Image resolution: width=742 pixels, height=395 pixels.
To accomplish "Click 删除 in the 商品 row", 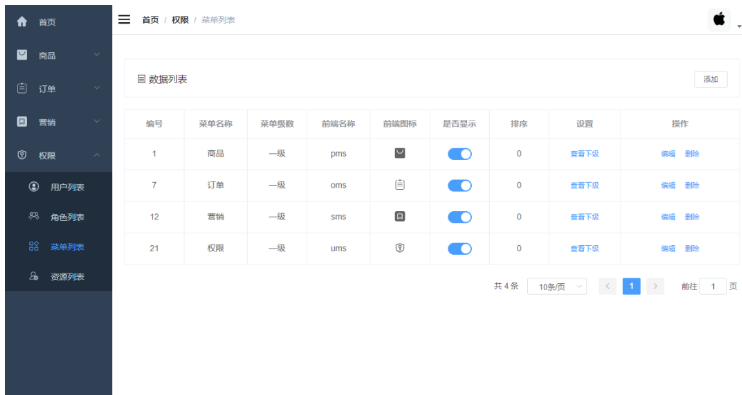I will (x=692, y=153).
